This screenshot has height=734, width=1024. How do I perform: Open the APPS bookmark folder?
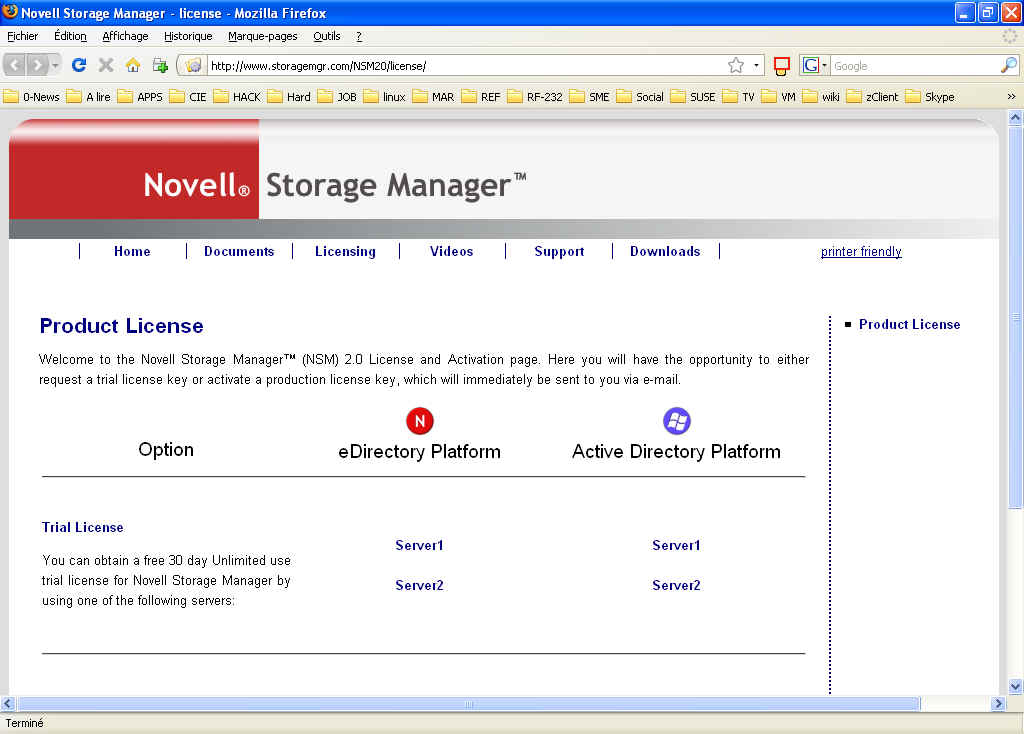coord(140,97)
